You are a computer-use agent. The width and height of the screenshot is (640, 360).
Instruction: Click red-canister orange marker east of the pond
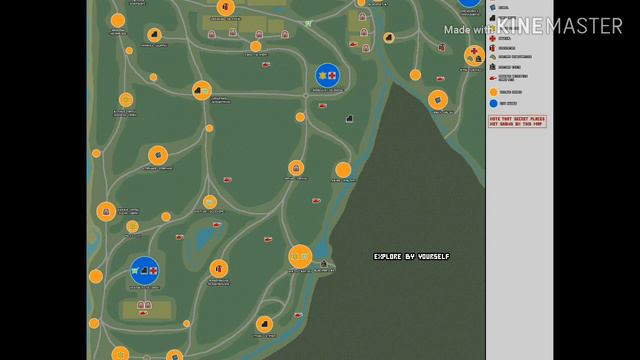[x=219, y=269]
